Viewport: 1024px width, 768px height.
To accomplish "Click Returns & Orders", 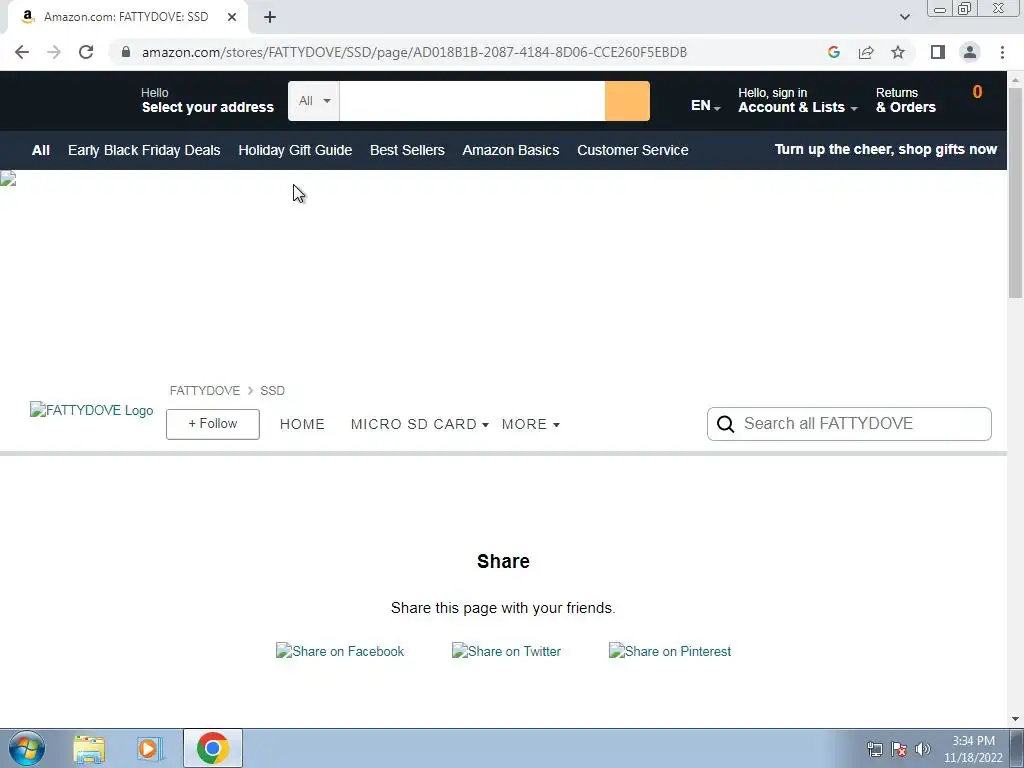I will (x=906, y=100).
